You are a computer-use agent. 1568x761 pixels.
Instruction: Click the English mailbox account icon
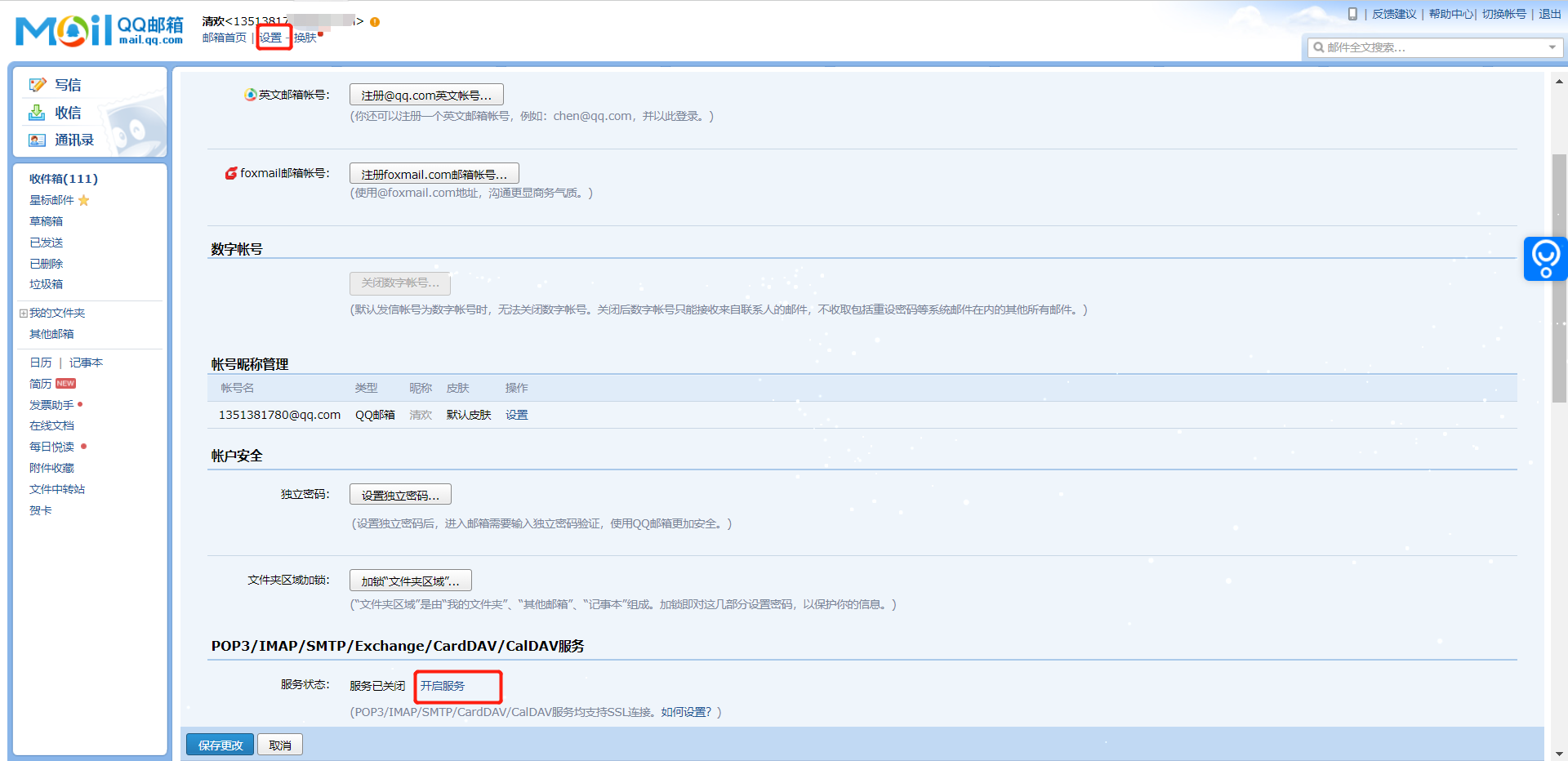[x=251, y=95]
